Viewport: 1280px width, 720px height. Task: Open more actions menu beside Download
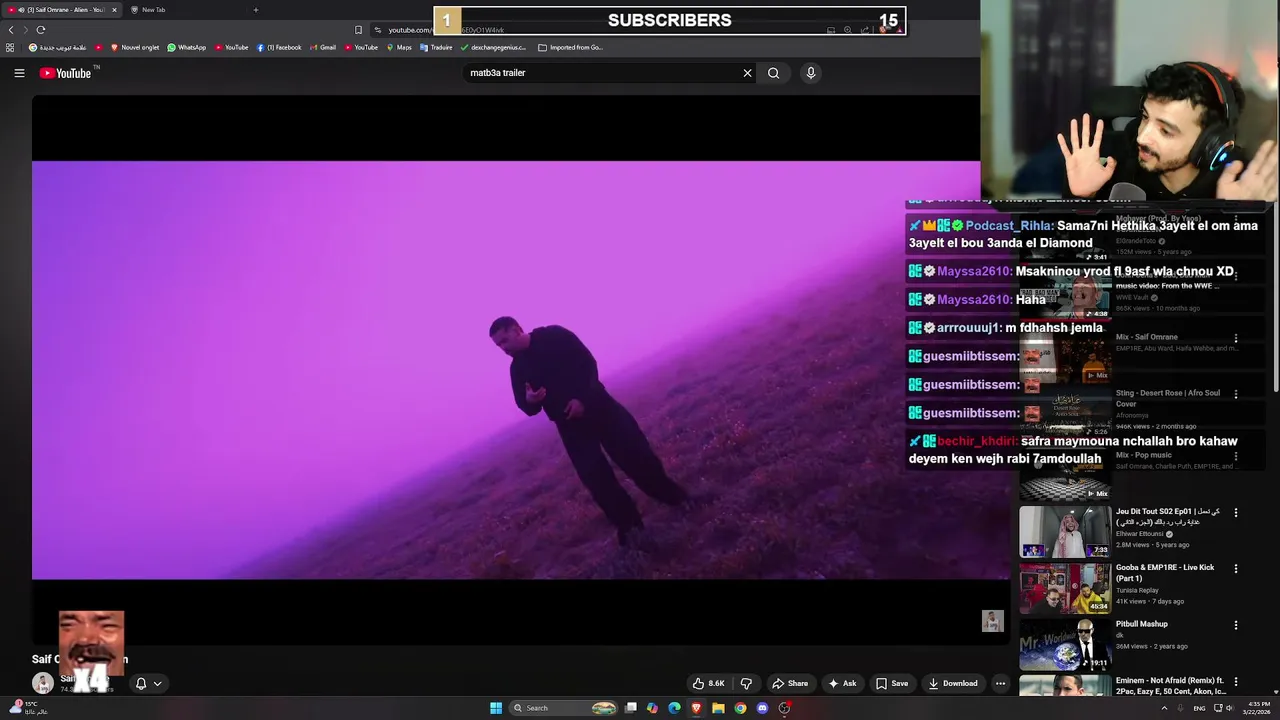tap(1000, 684)
